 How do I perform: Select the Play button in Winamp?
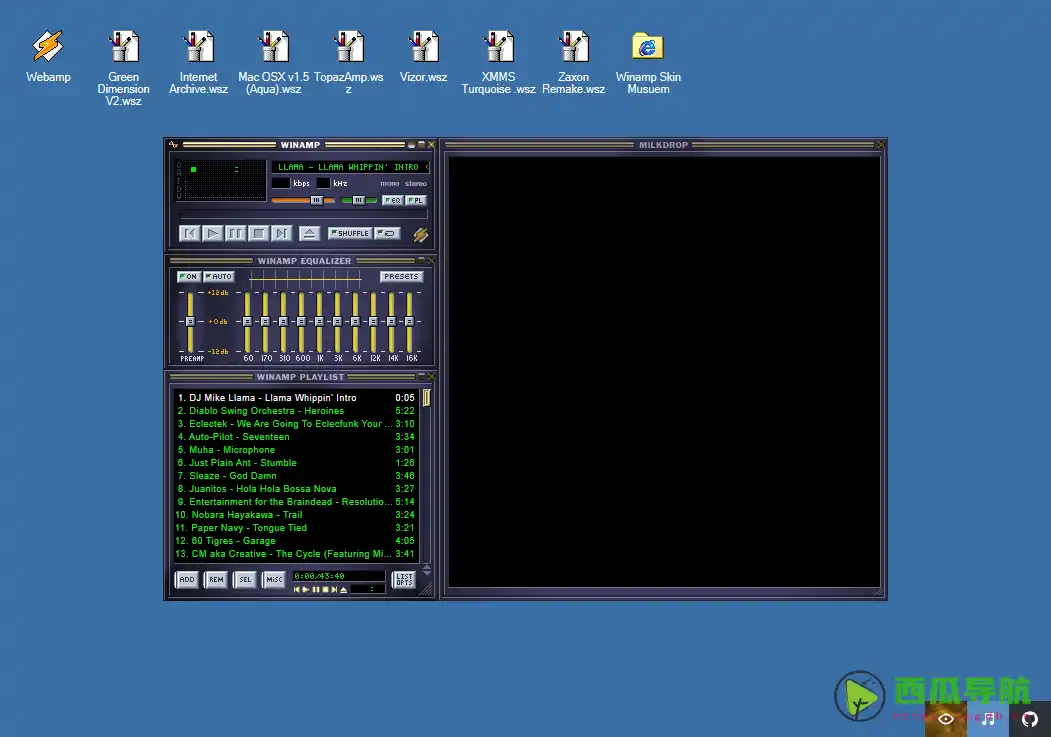click(212, 233)
